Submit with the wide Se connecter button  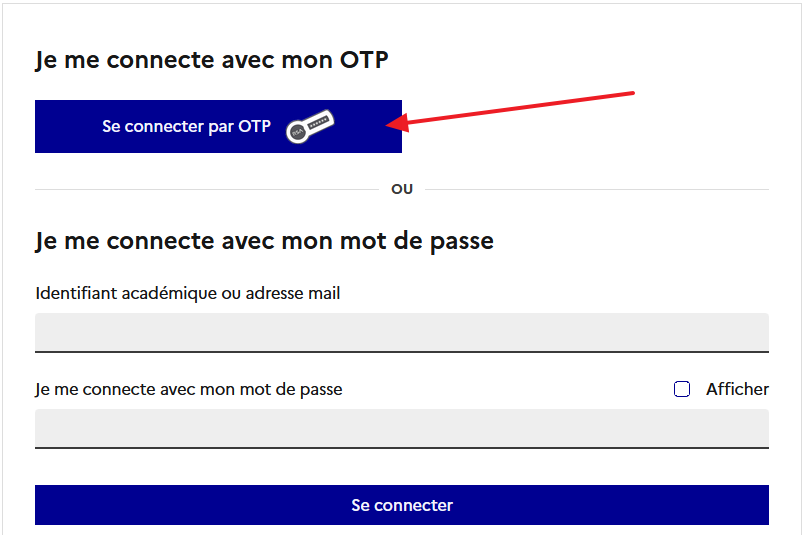tap(402, 505)
